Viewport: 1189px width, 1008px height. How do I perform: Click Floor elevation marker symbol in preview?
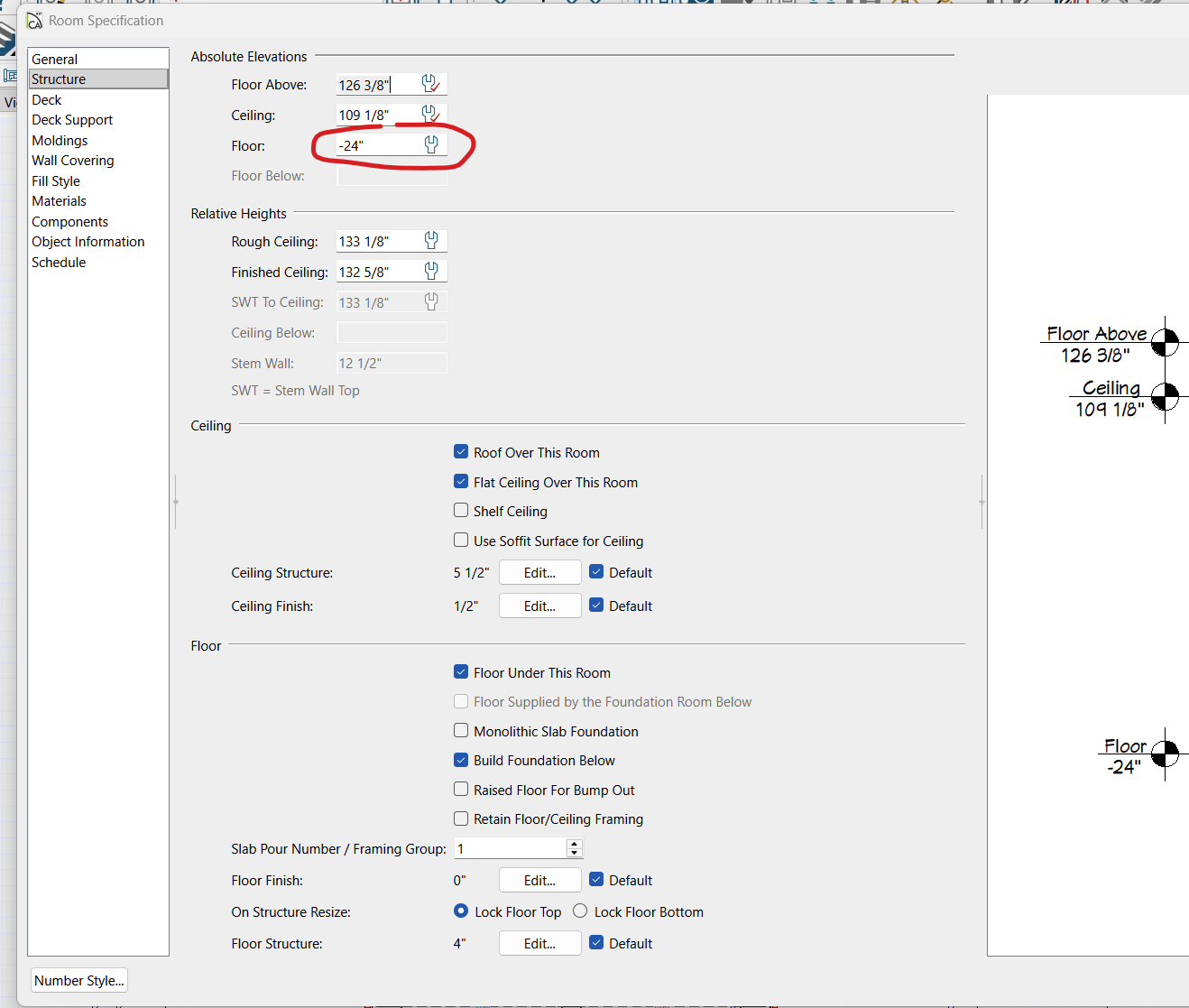[1165, 754]
